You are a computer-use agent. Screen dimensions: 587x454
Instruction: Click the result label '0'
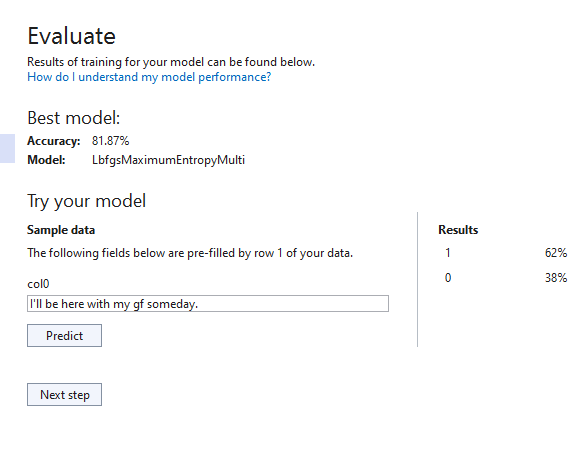pos(448,278)
